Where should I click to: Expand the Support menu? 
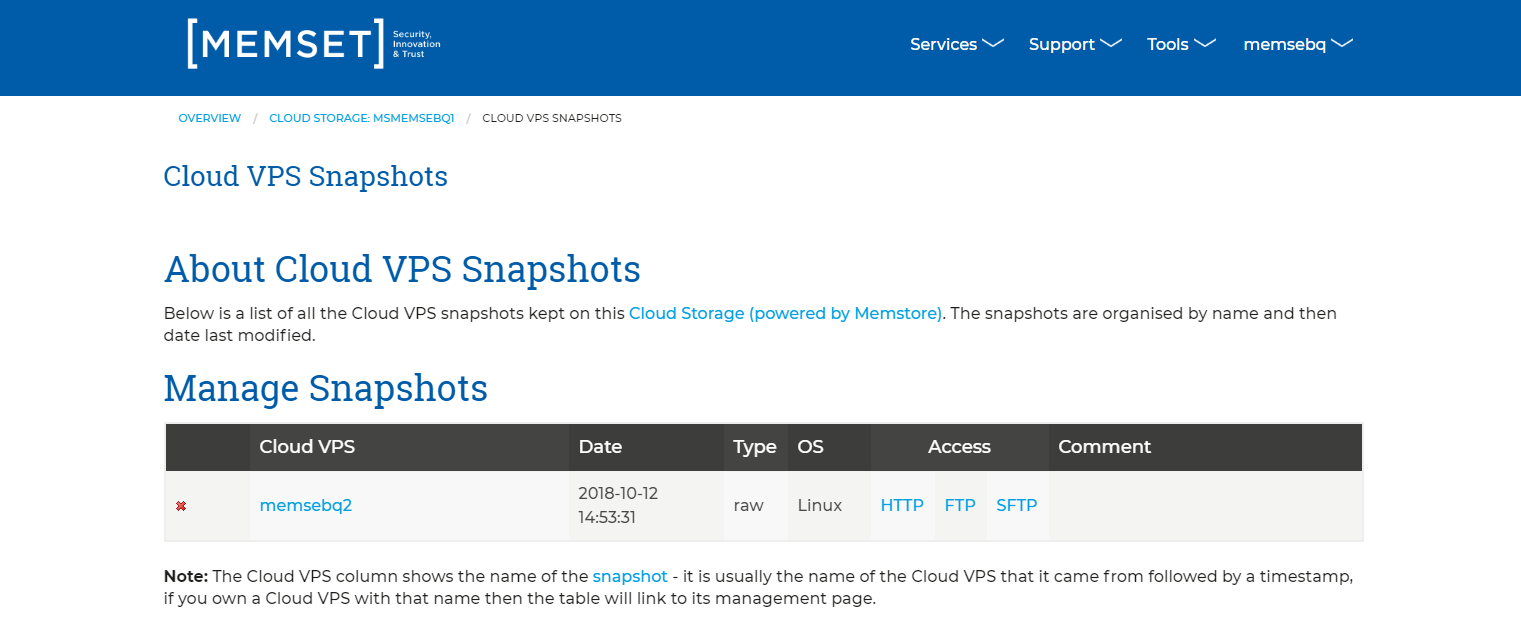[1075, 44]
